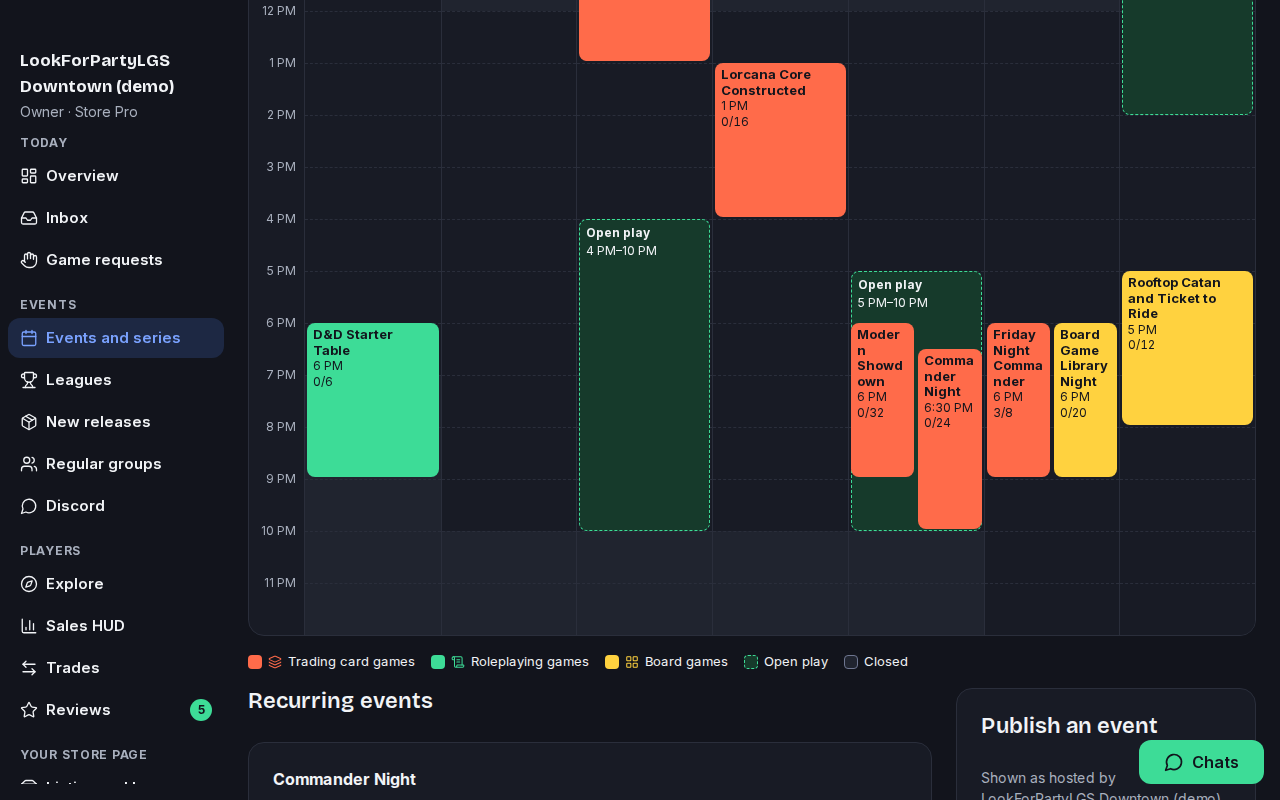Click the Leagues trophy icon
This screenshot has width=1280, height=800.
click(29, 380)
